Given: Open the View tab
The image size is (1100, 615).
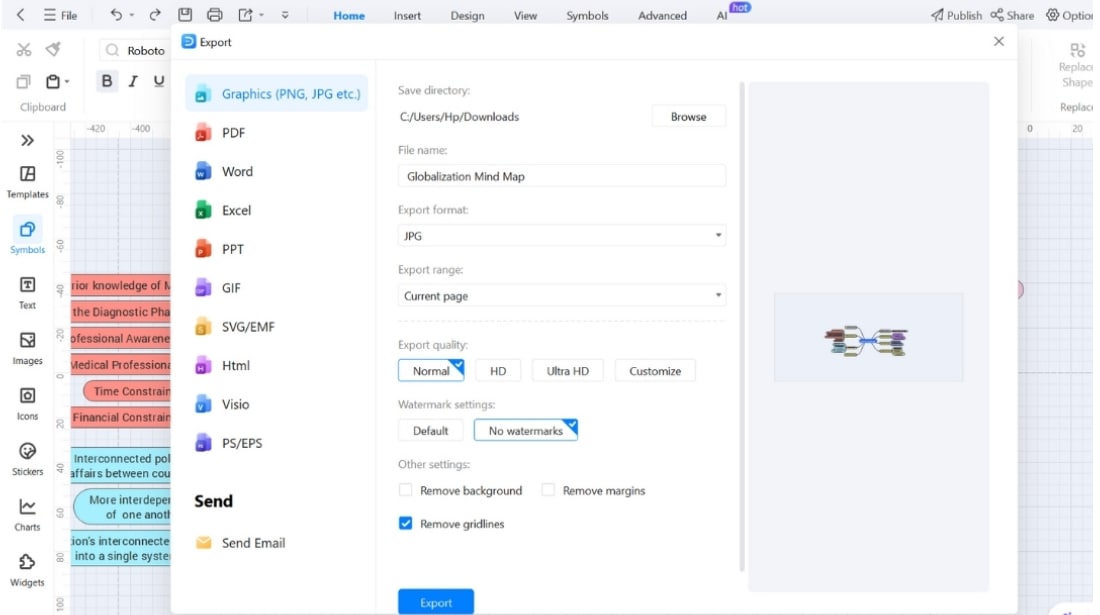Looking at the screenshot, I should (525, 15).
